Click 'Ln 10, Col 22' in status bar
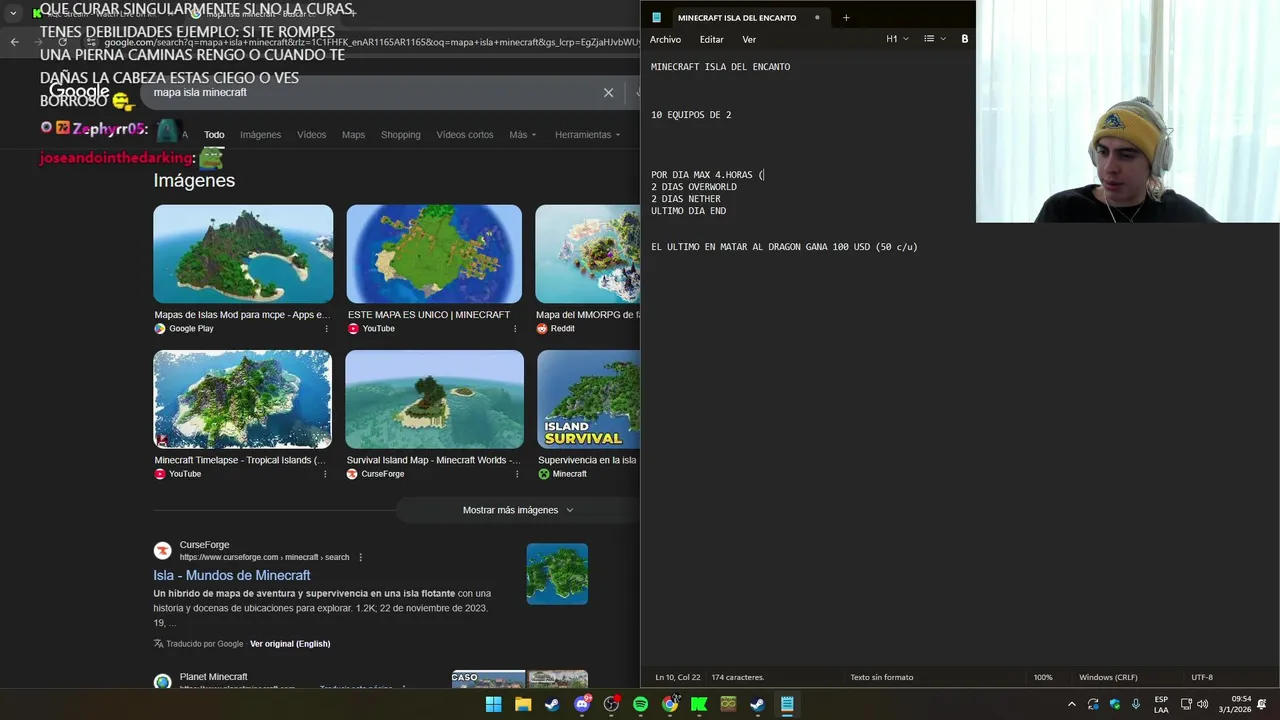Viewport: 1280px width, 720px height. point(678,677)
